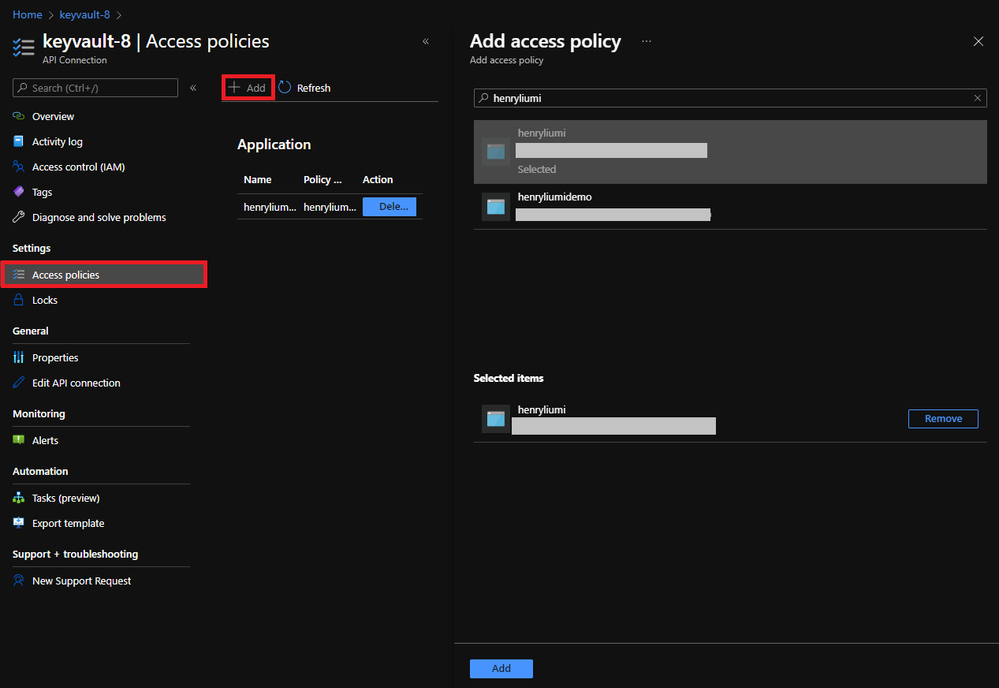Viewport: 999px width, 688px height.
Task: Click the Action column header
Action: pos(378,180)
